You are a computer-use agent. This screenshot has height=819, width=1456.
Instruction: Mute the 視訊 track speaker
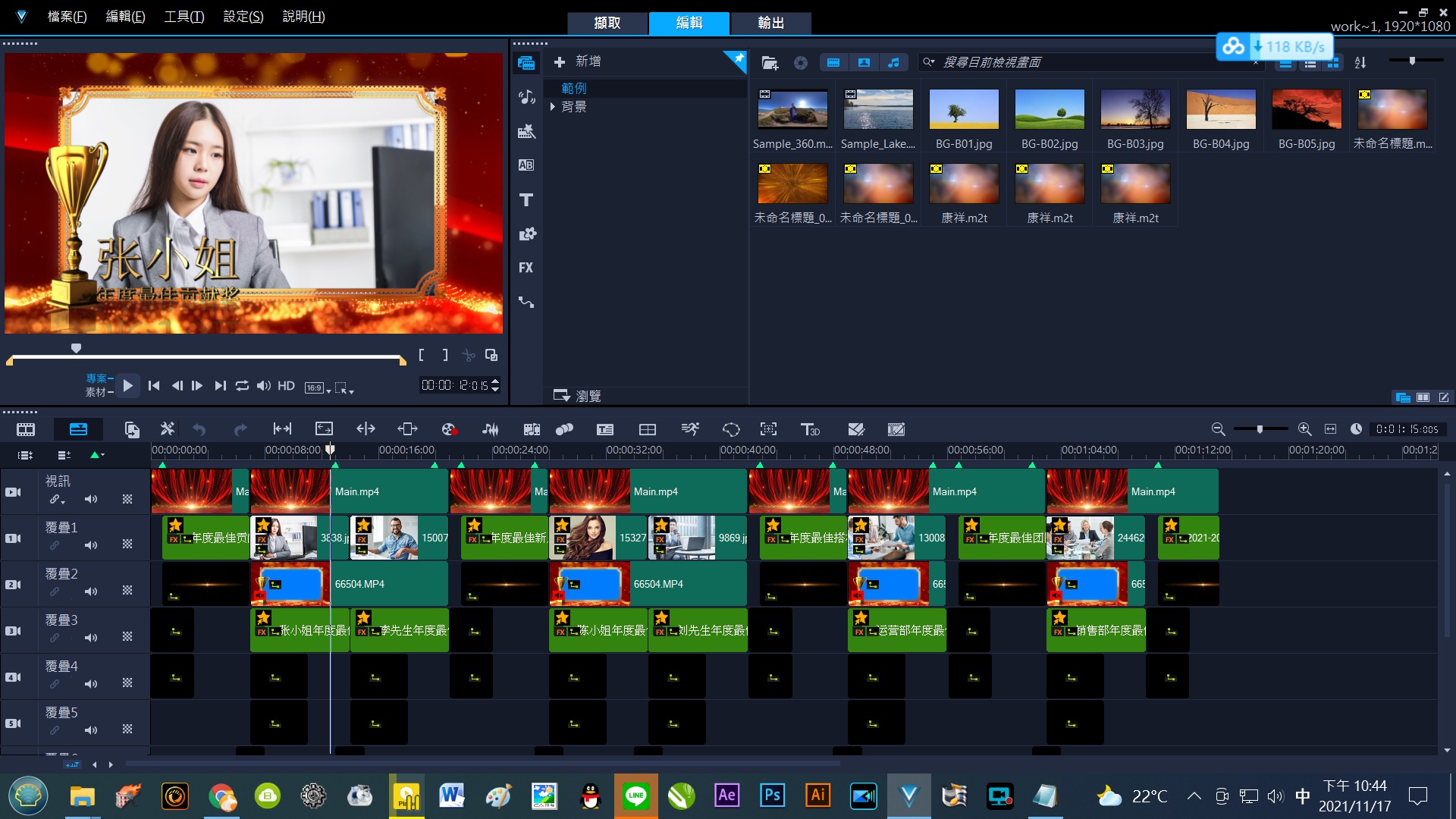click(x=91, y=499)
